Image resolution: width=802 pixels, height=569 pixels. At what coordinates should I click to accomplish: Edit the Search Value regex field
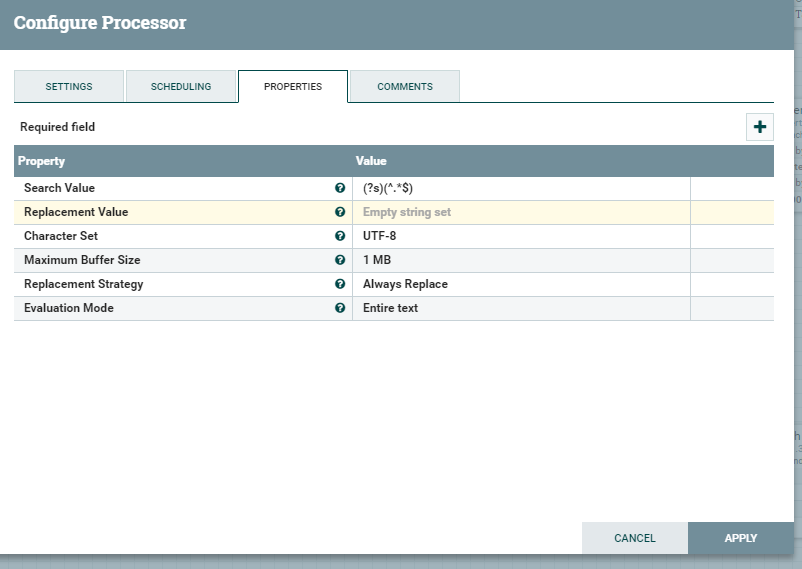coord(520,188)
